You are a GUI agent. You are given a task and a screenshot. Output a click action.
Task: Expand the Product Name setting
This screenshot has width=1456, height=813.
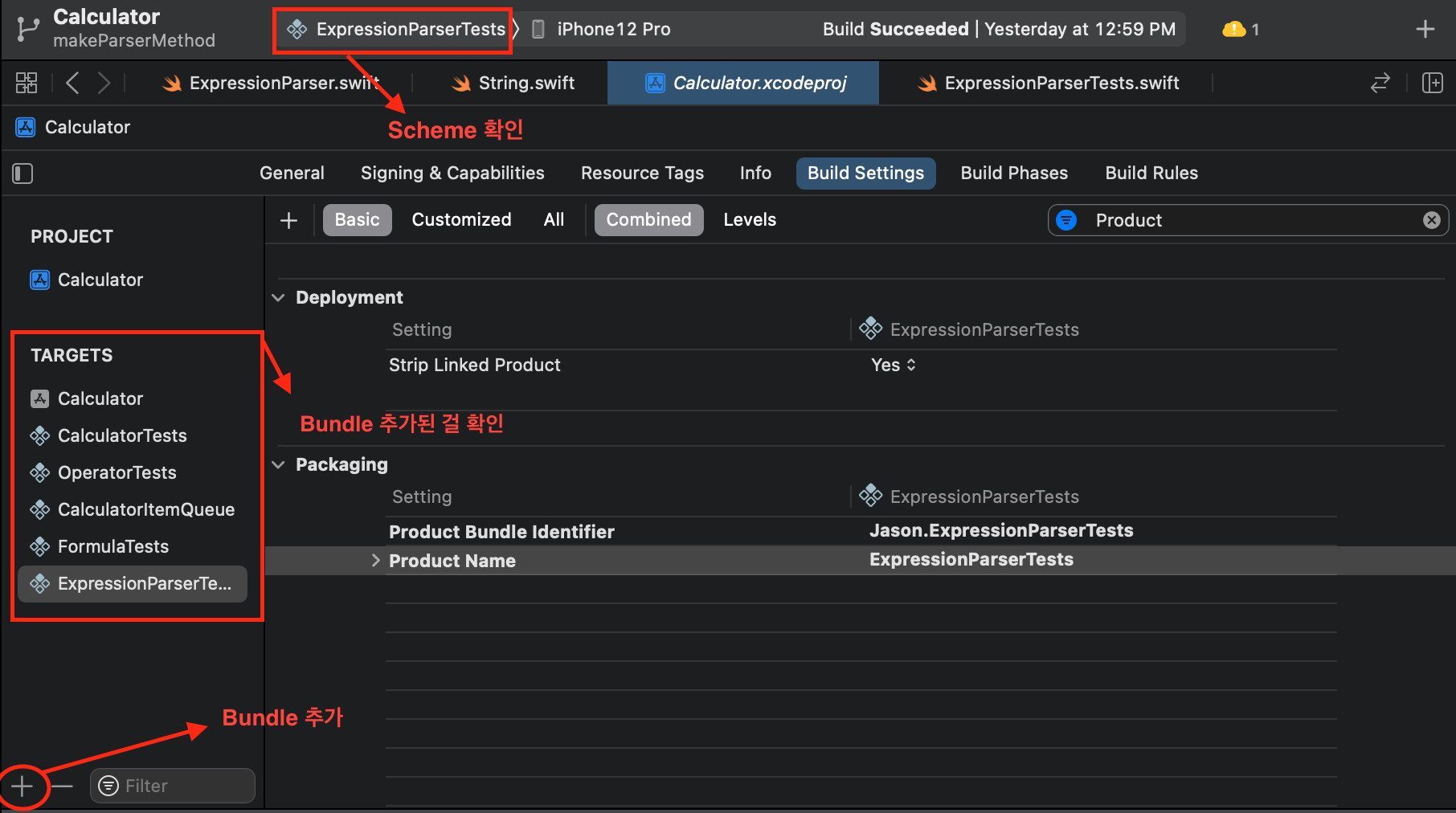[375, 561]
